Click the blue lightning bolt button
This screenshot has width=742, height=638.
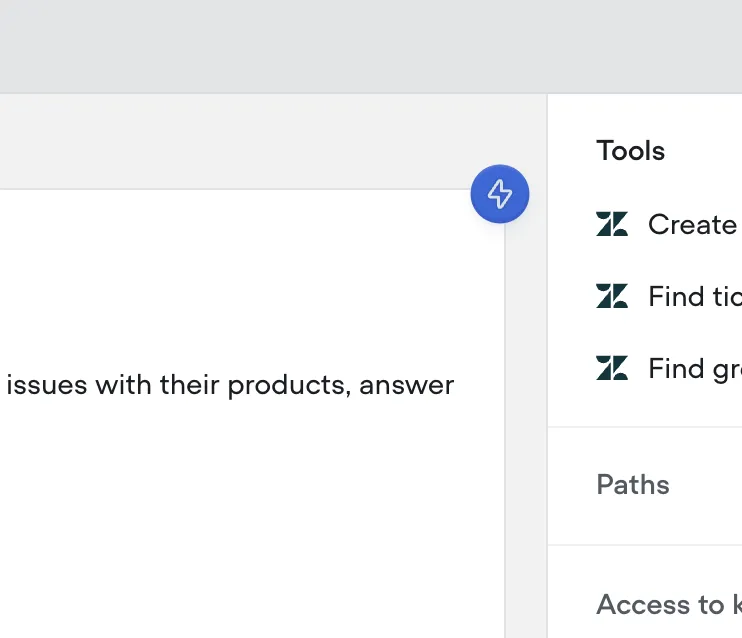tap(500, 194)
